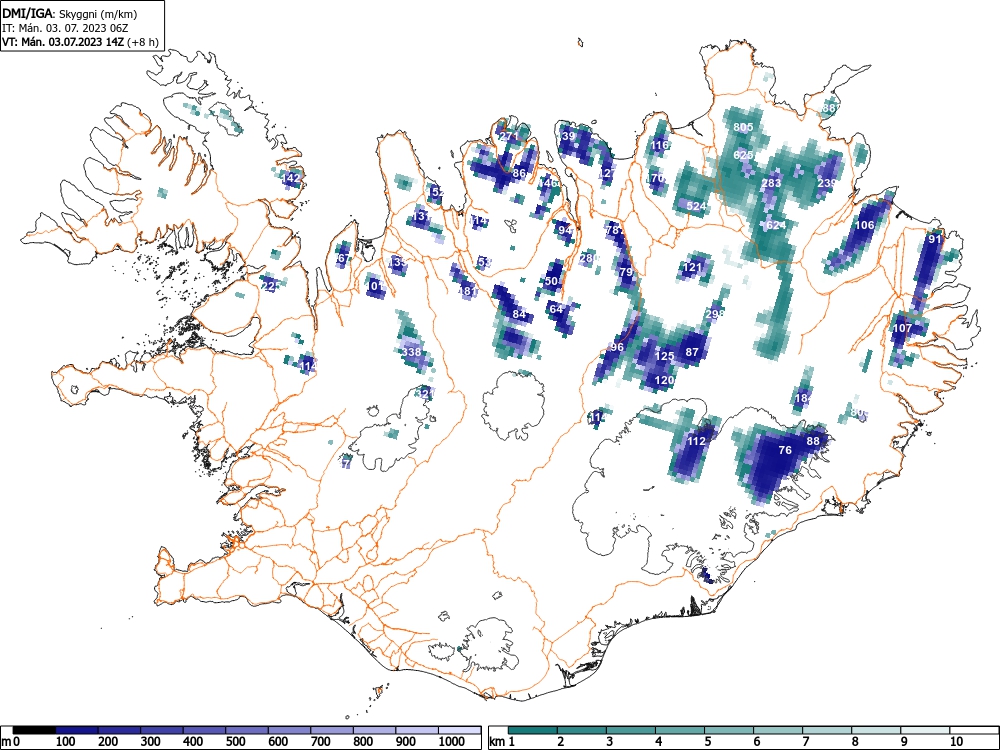Click the dark navy 100–200 m legend swatch
This screenshot has height=750, width=1000.
pyautogui.click(x=77, y=729)
